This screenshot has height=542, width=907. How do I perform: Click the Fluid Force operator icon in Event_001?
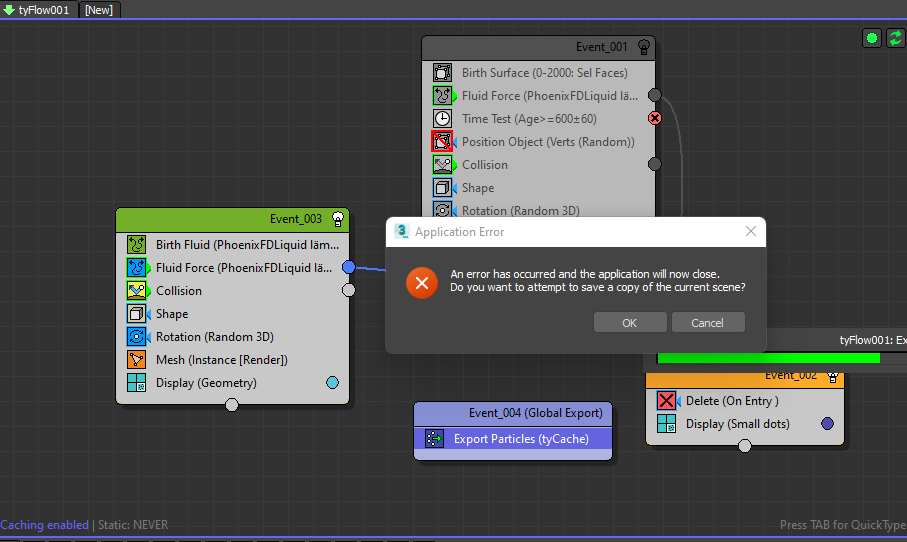coord(443,95)
